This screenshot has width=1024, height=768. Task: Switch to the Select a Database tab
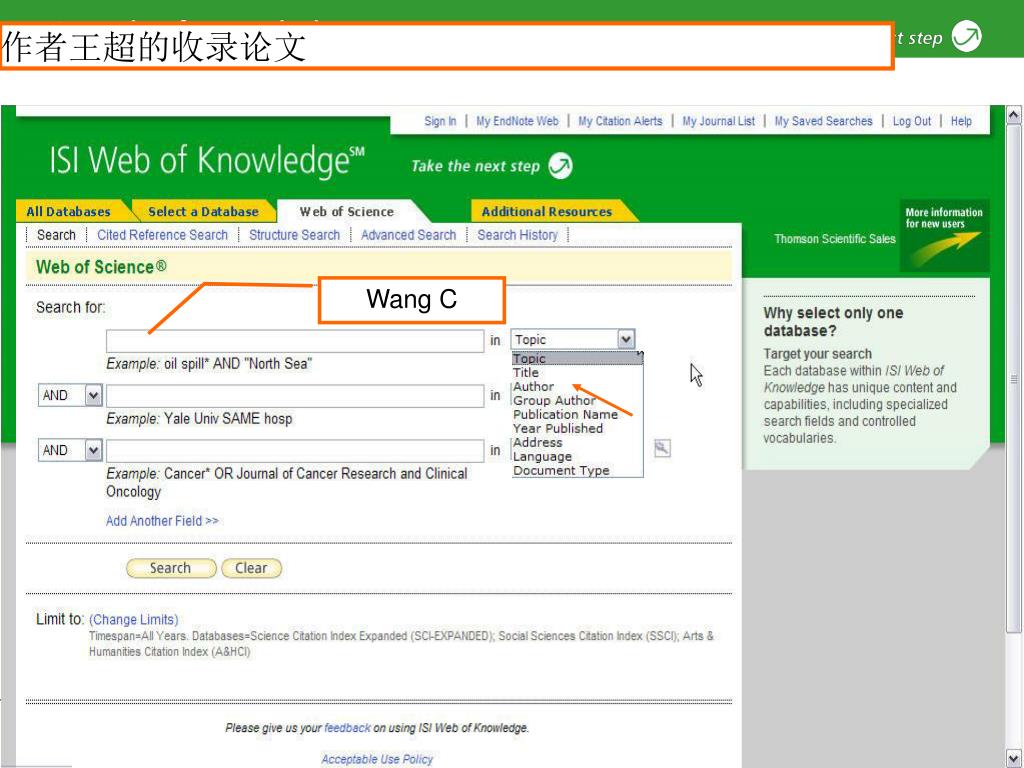tap(203, 212)
